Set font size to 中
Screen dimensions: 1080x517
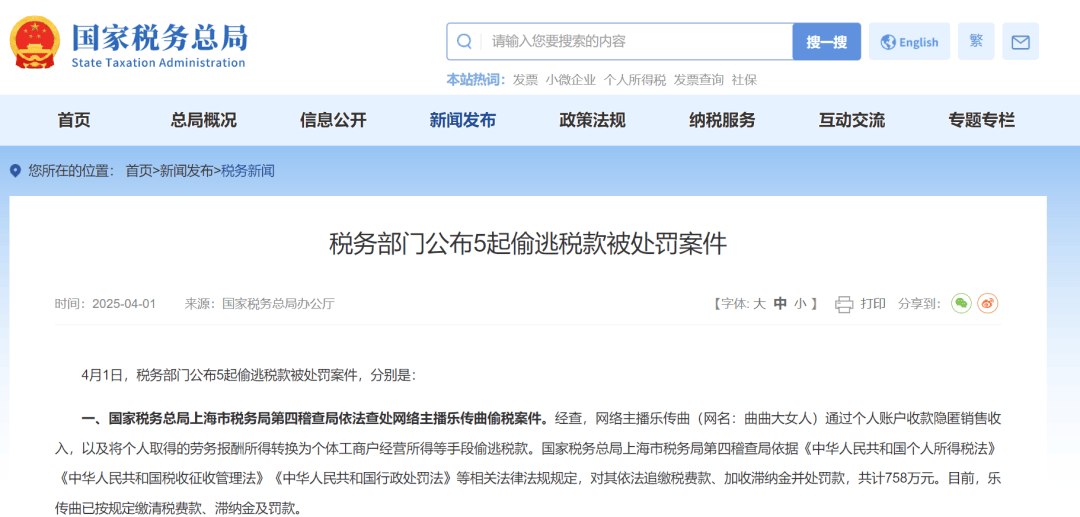click(x=780, y=304)
